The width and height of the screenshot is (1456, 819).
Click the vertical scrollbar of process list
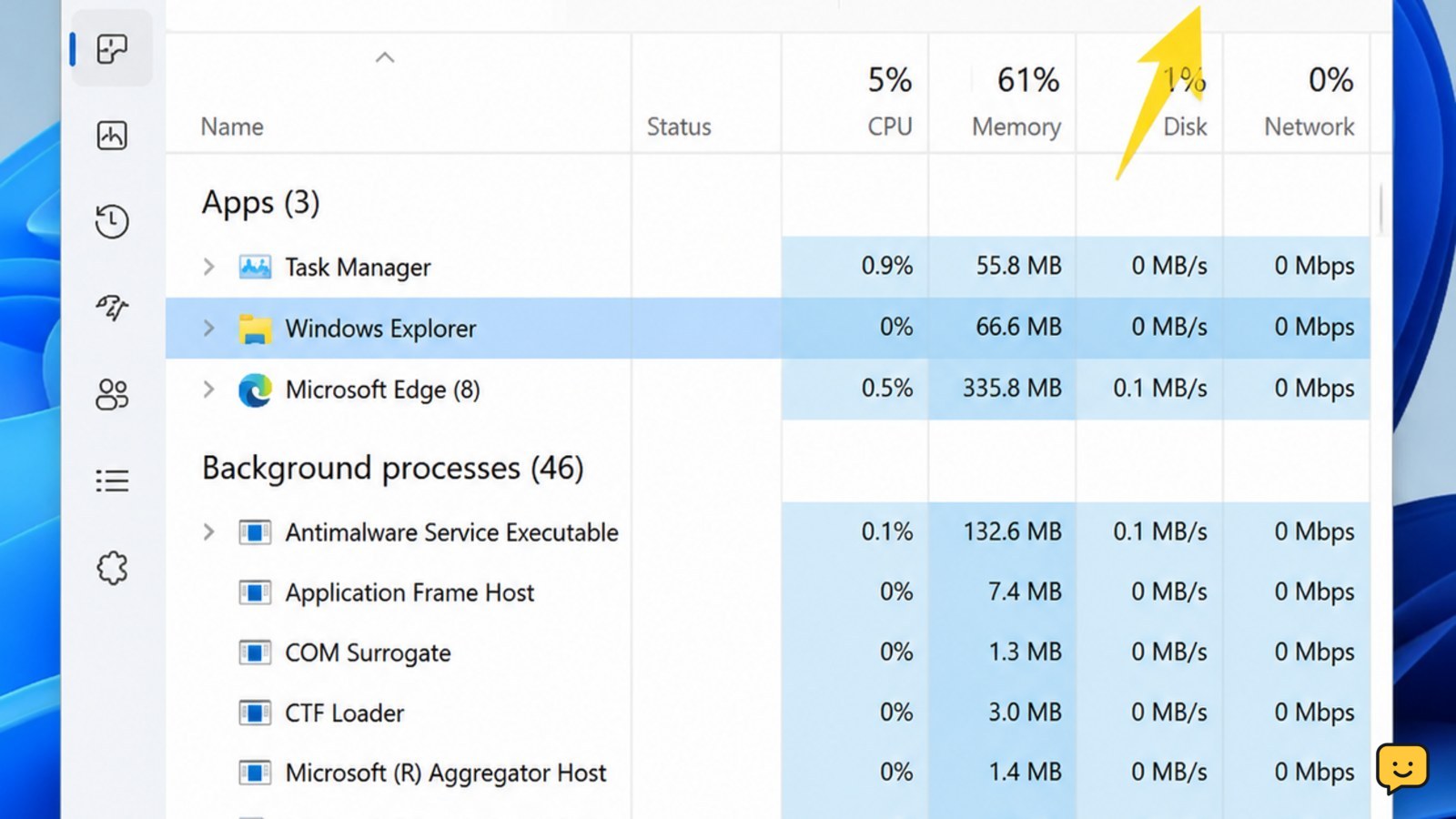point(1380,209)
